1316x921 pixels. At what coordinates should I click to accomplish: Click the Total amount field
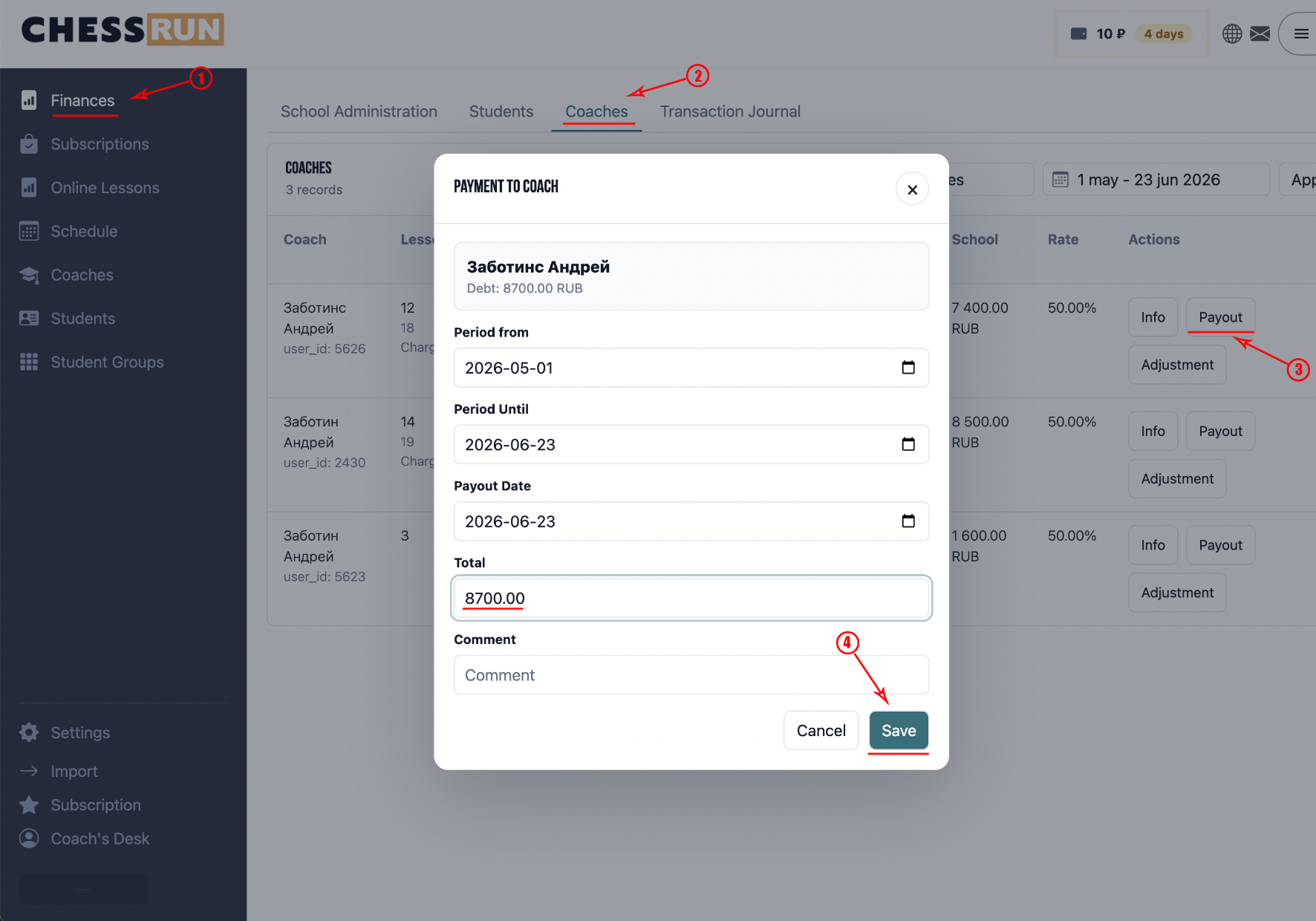[x=691, y=598]
